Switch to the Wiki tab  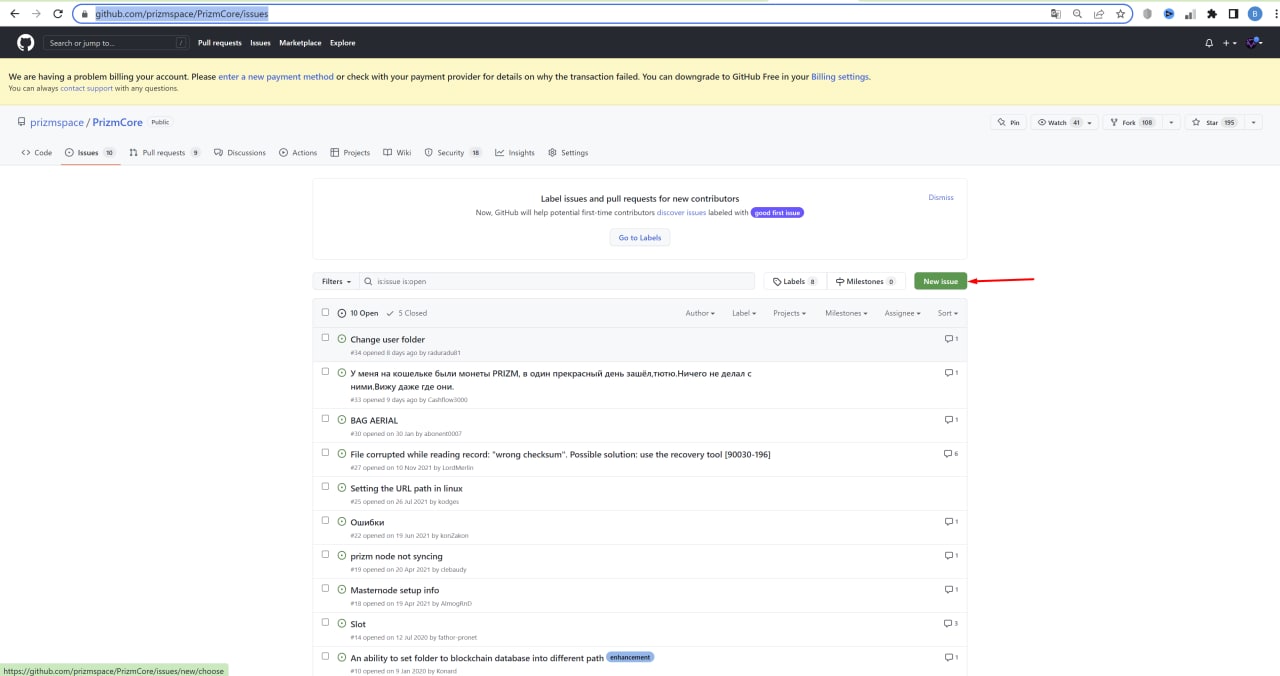[397, 153]
